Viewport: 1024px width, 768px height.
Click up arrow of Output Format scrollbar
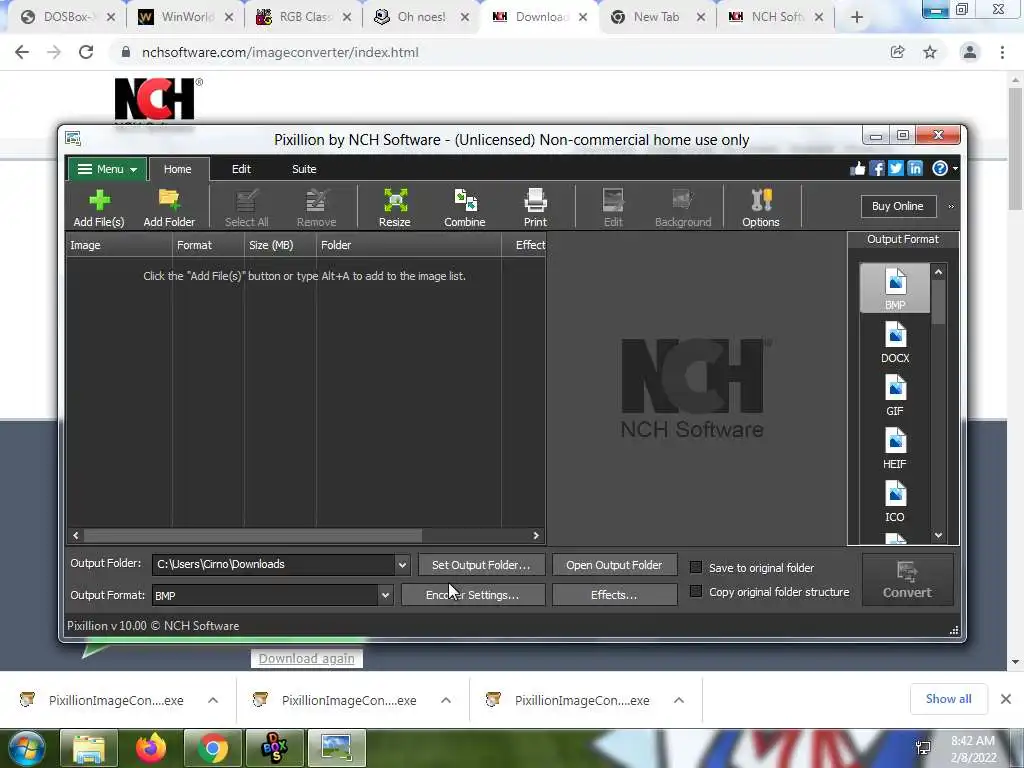(x=938, y=272)
